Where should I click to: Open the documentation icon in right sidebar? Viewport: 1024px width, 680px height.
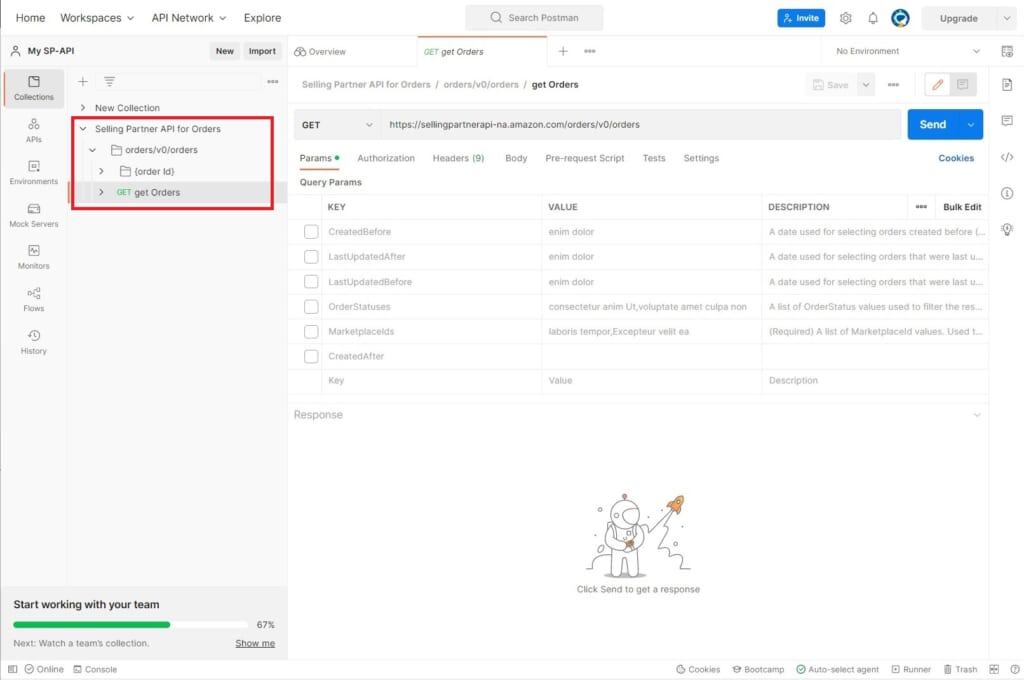(x=1007, y=85)
